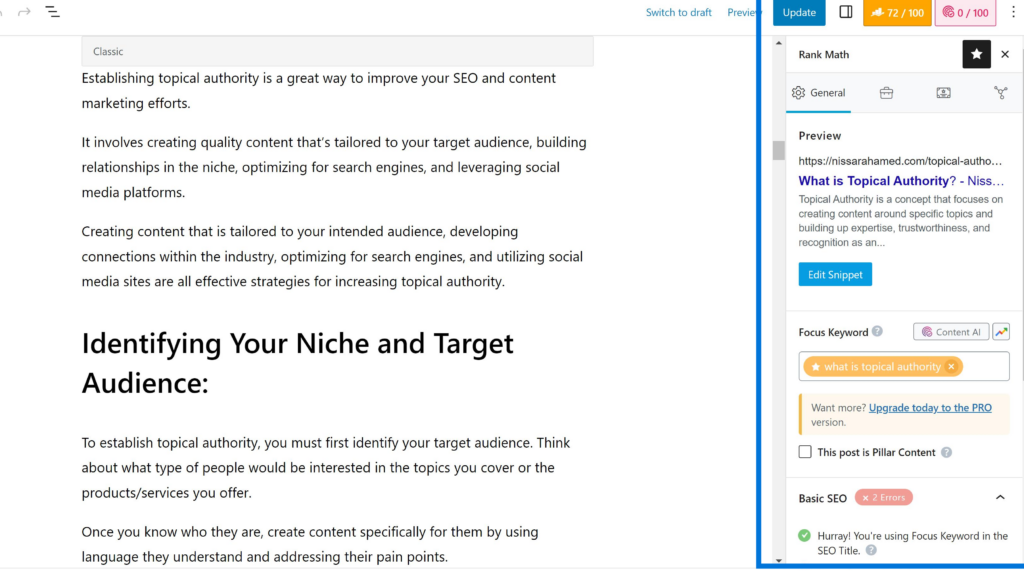
Task: Open the three-dot options menu
Action: 1014,12
